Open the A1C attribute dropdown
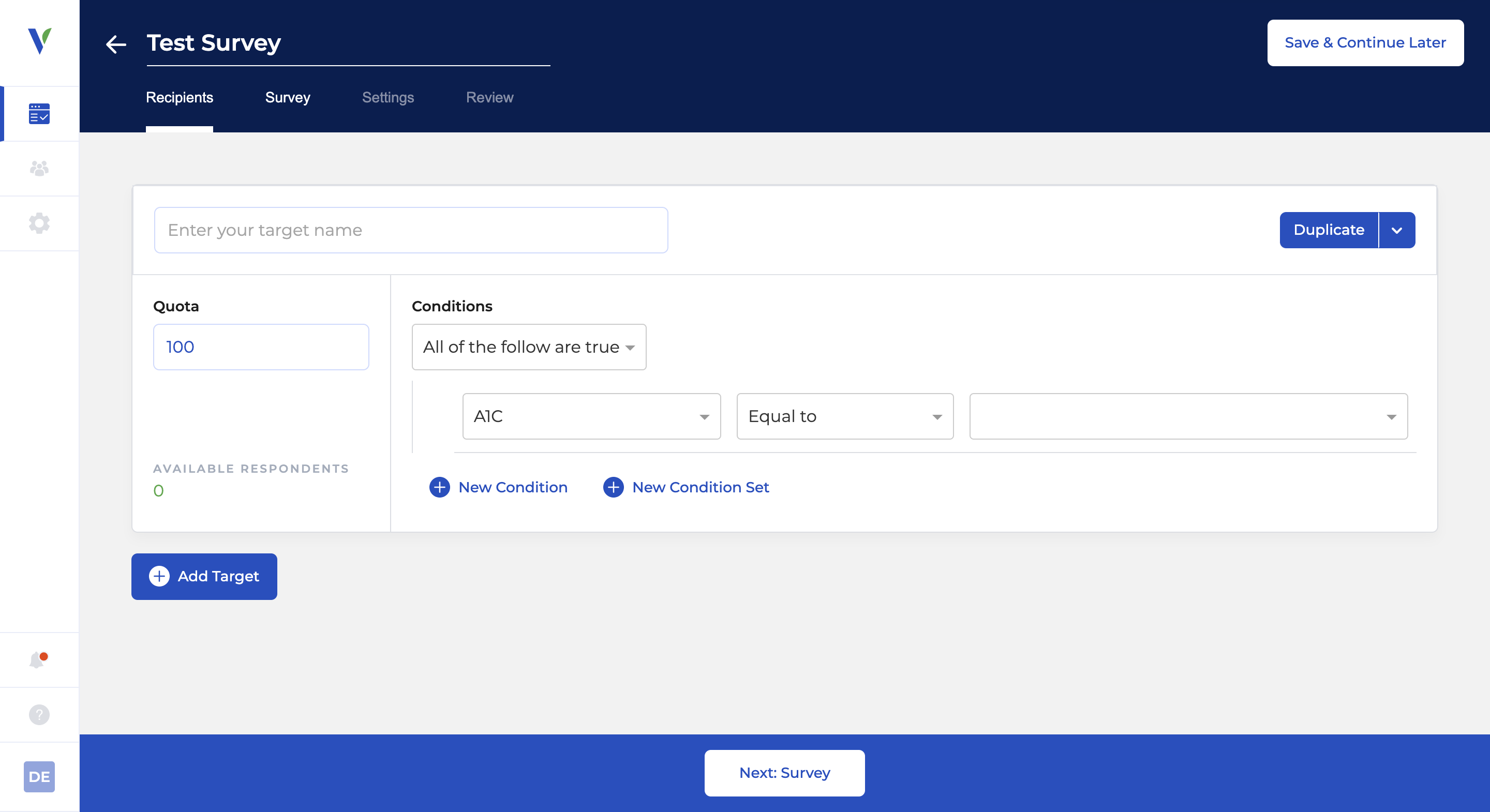The width and height of the screenshot is (1490, 812). point(590,416)
